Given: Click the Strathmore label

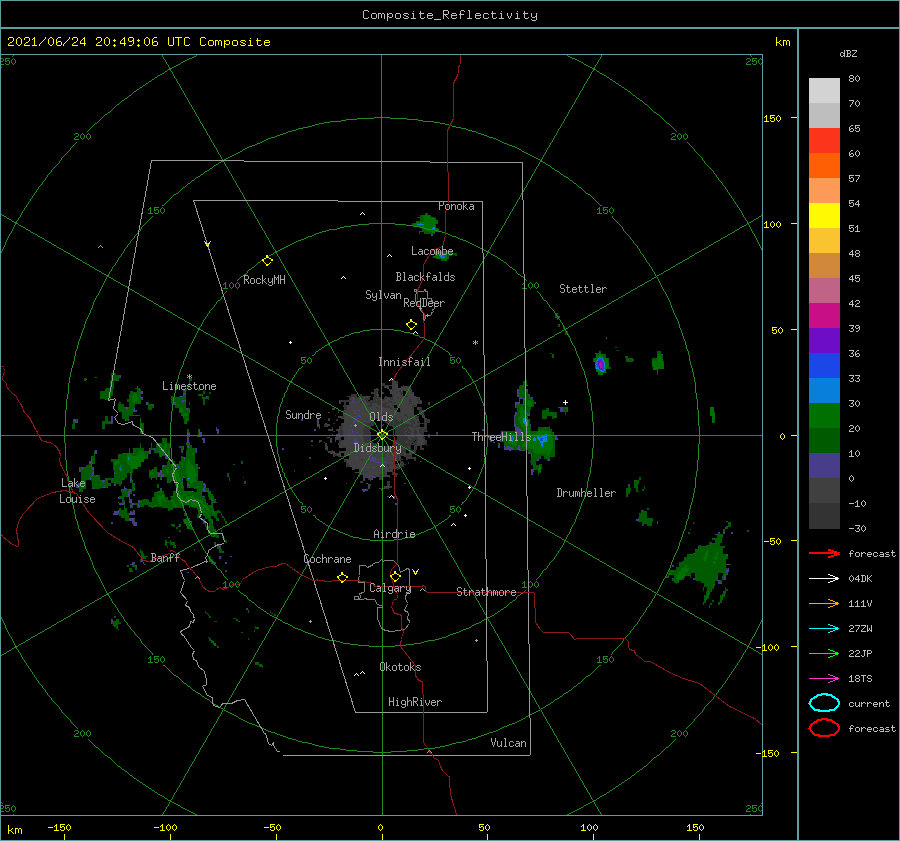Looking at the screenshot, I should tap(486, 592).
